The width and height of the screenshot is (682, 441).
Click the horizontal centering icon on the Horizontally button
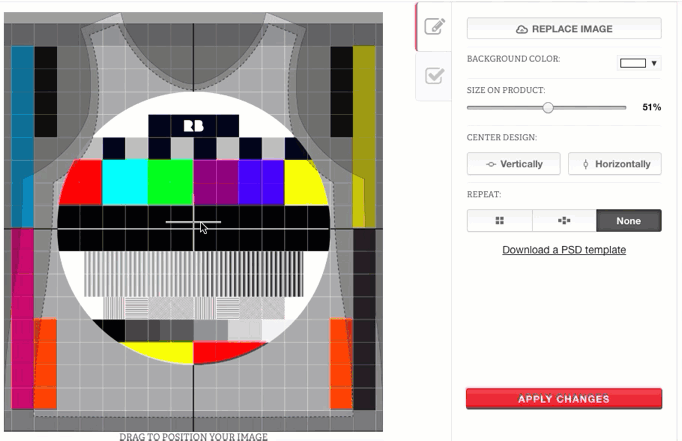pos(585,164)
